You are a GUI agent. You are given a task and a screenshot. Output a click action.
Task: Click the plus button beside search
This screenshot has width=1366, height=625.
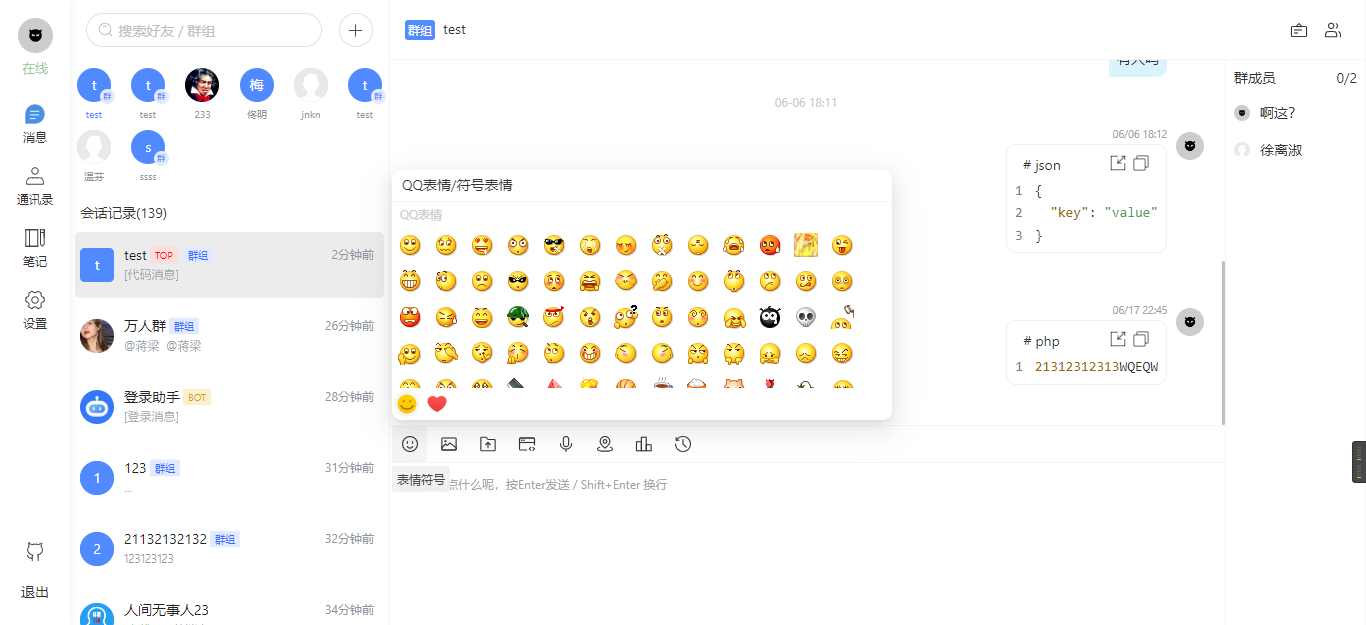(356, 30)
